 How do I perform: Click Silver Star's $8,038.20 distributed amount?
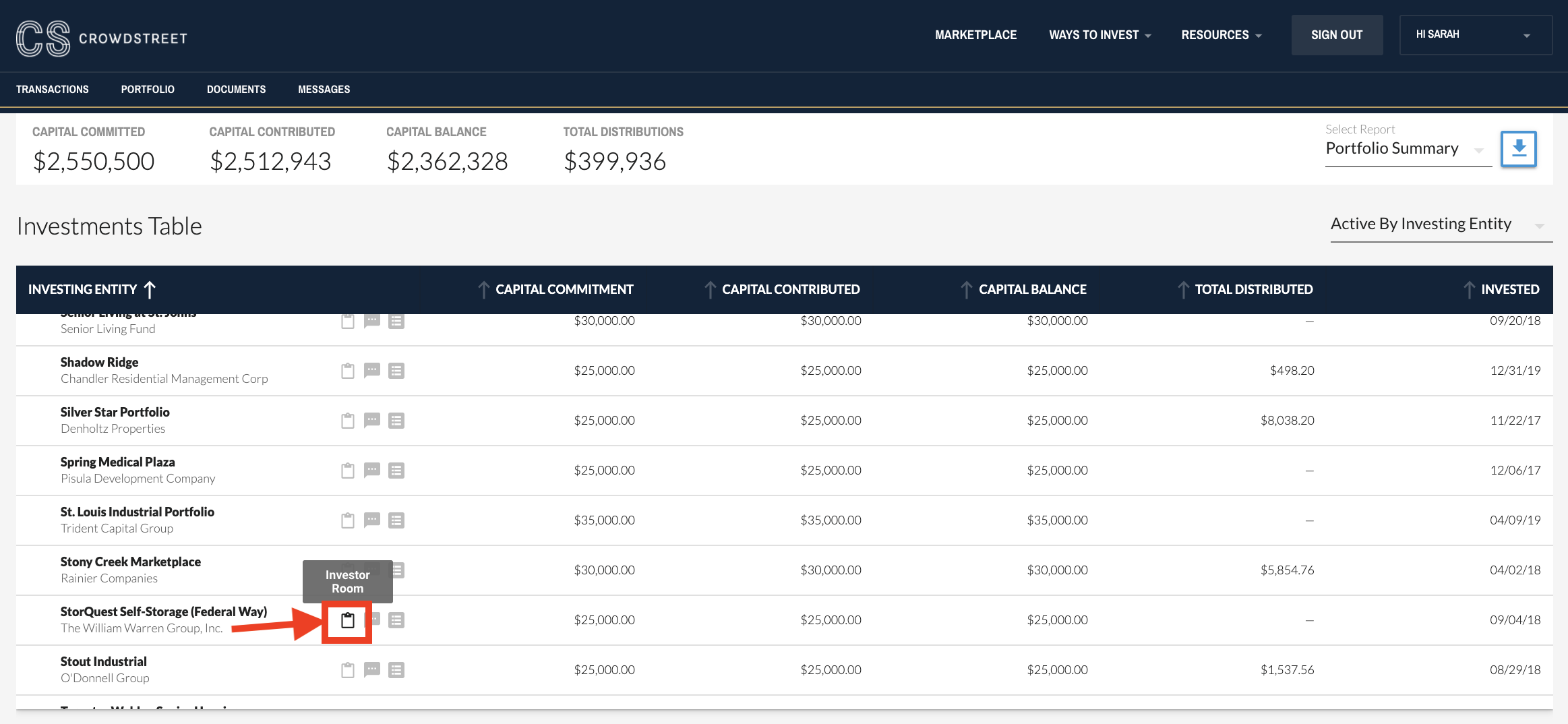[x=1288, y=421]
